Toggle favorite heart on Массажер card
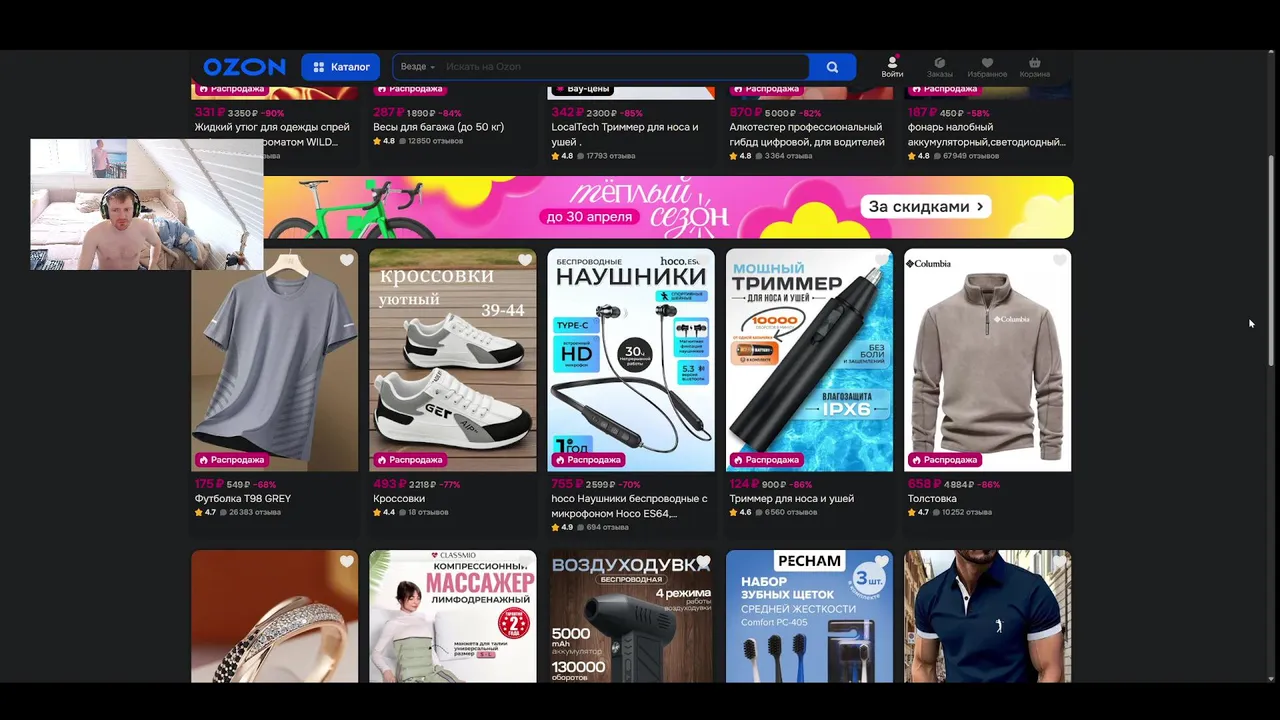The height and width of the screenshot is (720, 1280). 524,561
